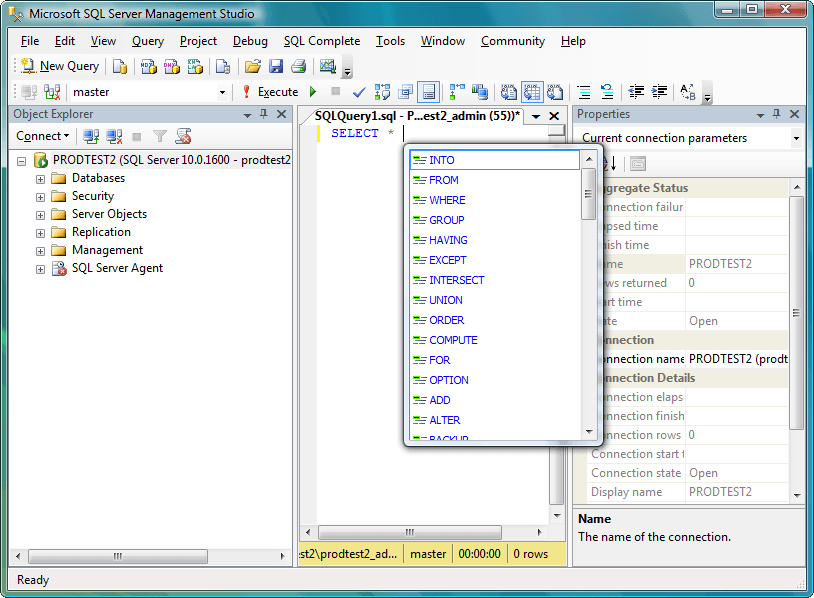The width and height of the screenshot is (814, 598).
Task: Click the Increase Indent icon
Action: coord(659,92)
